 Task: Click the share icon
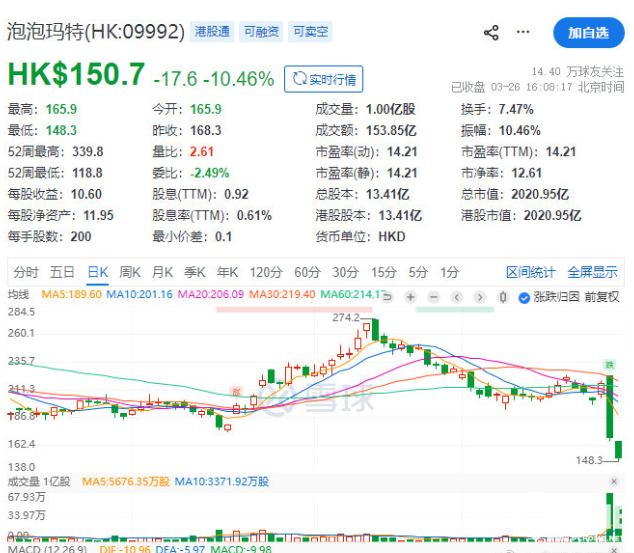[491, 33]
